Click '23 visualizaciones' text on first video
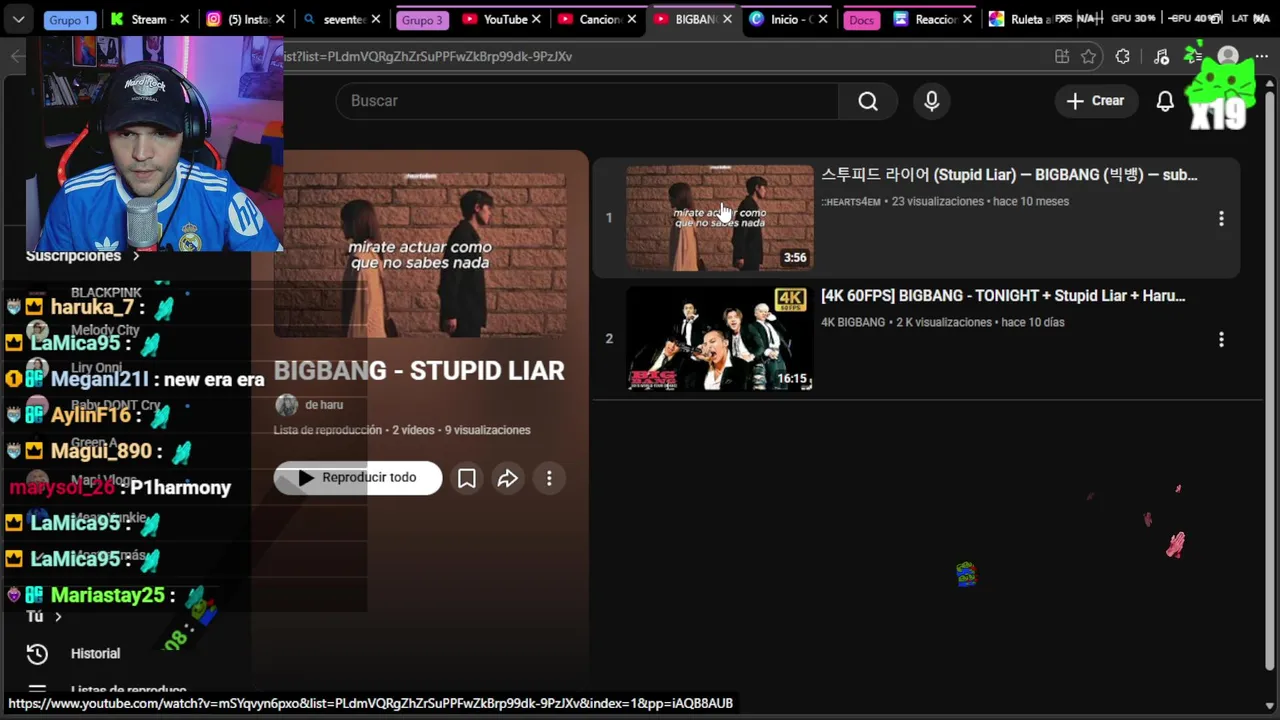The image size is (1280, 720). (x=938, y=202)
